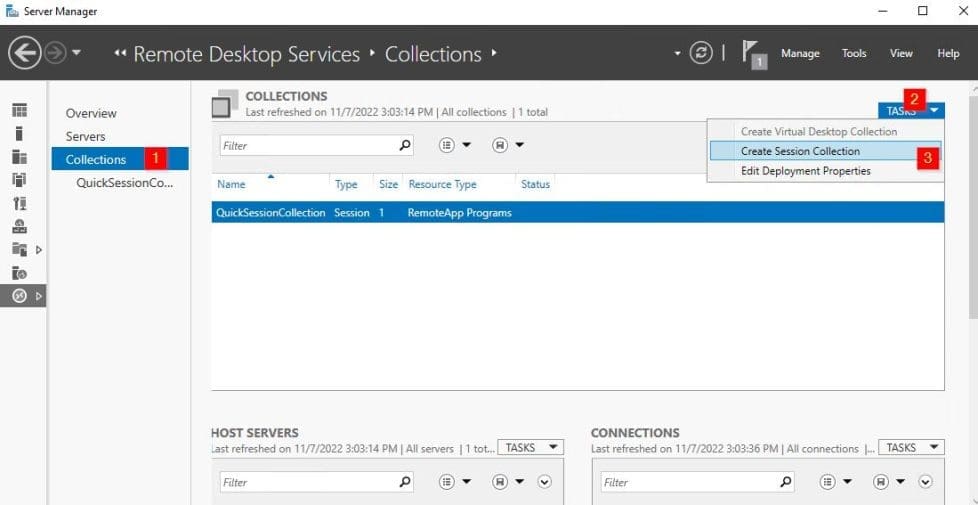
Task: Click the Connections Filter text box
Action: pyautogui.click(x=690, y=482)
